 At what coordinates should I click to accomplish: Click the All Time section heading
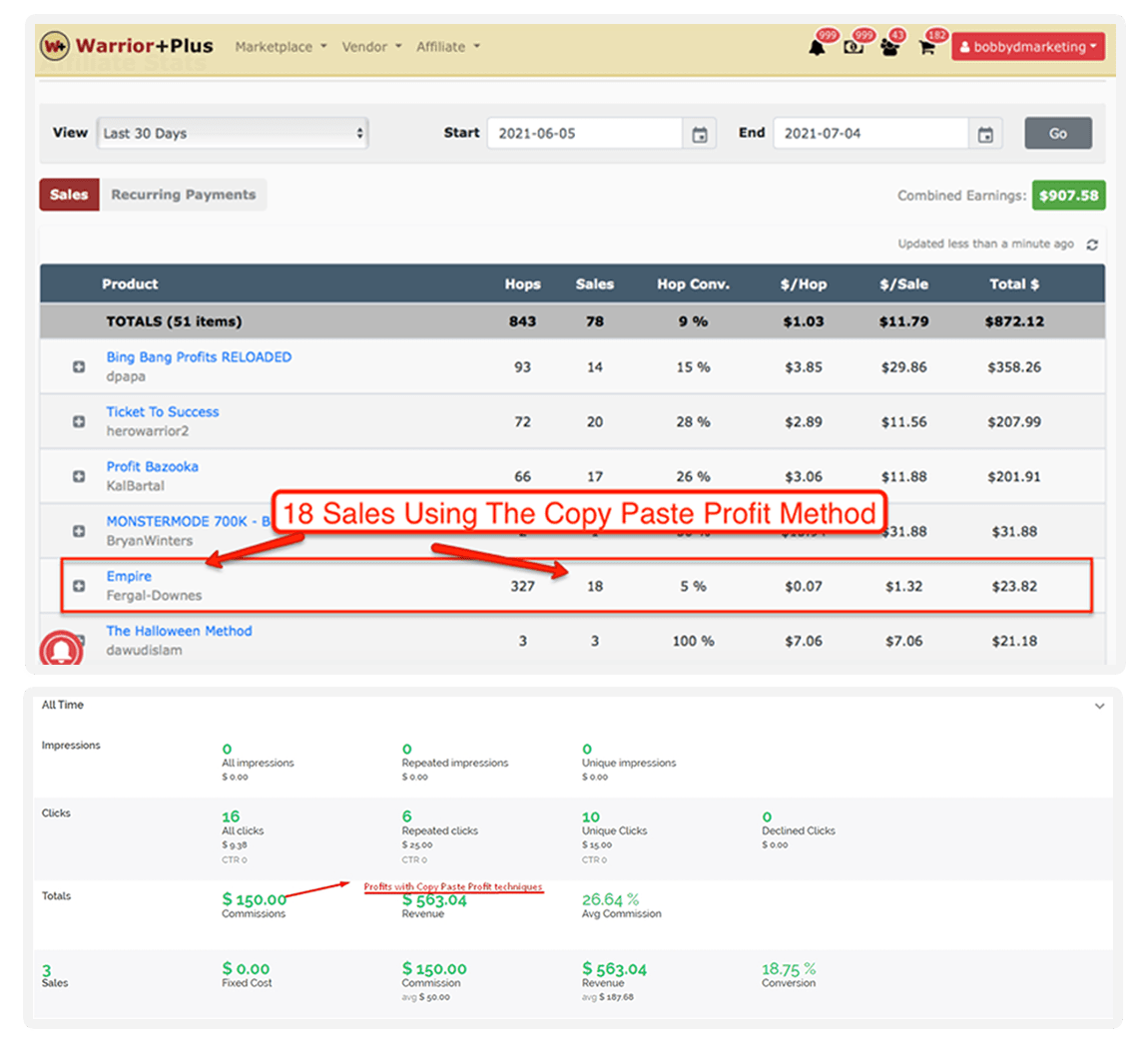62,705
